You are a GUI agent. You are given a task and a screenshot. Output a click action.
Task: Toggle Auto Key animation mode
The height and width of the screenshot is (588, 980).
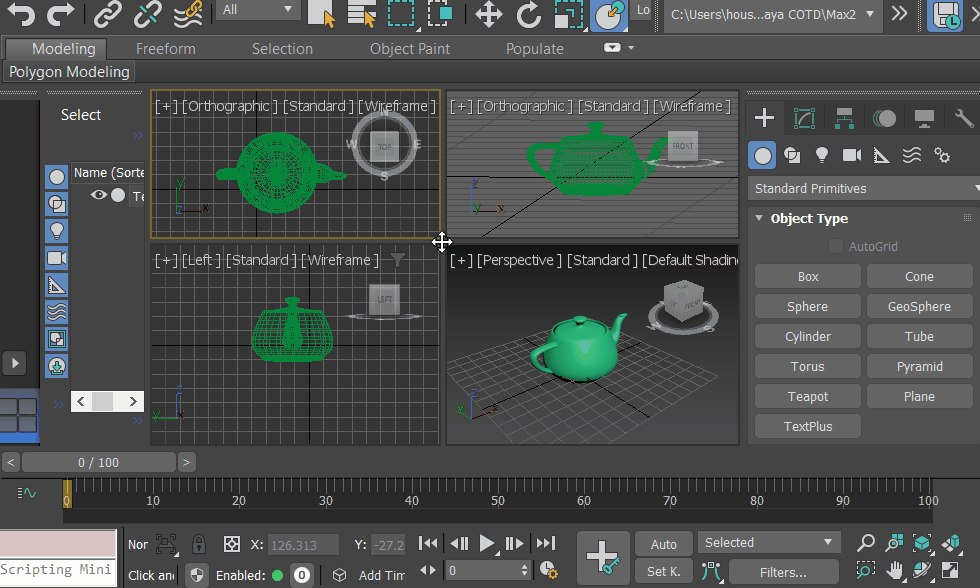click(664, 544)
